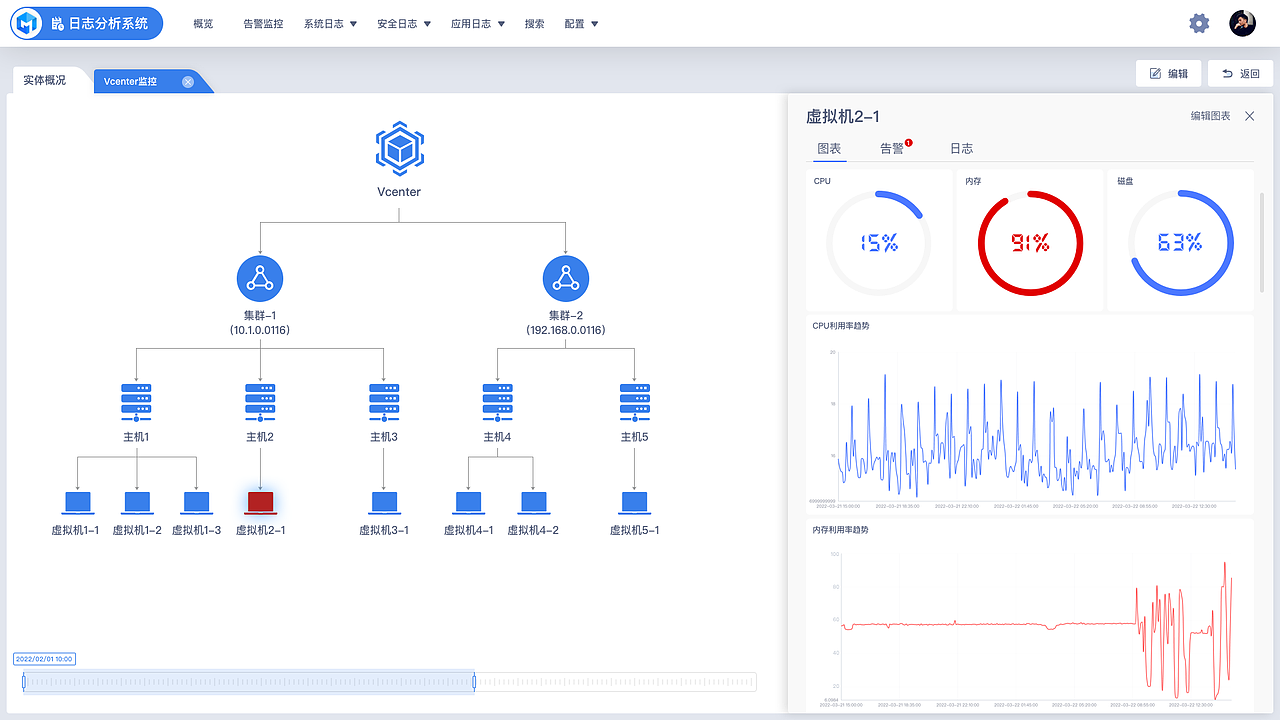Open the settings gear icon

click(x=1199, y=22)
